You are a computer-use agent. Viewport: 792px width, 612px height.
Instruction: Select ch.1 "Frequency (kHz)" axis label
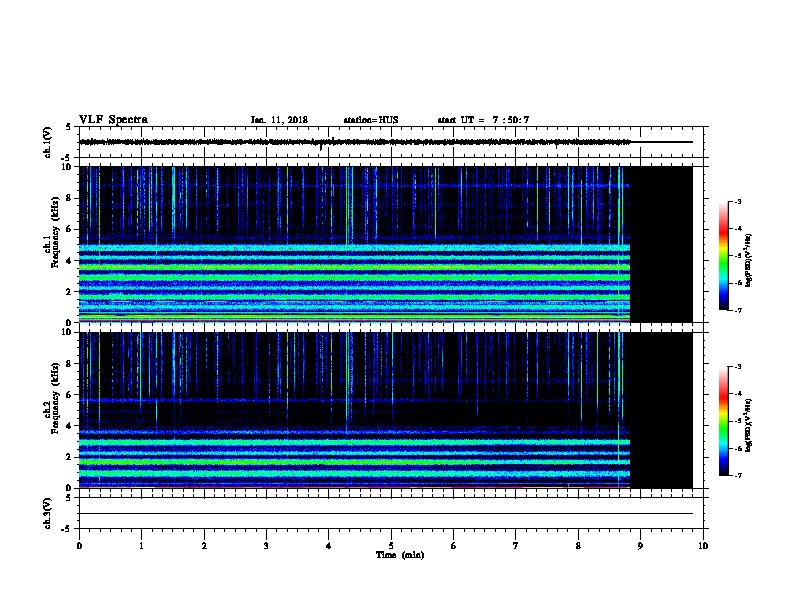55,232
